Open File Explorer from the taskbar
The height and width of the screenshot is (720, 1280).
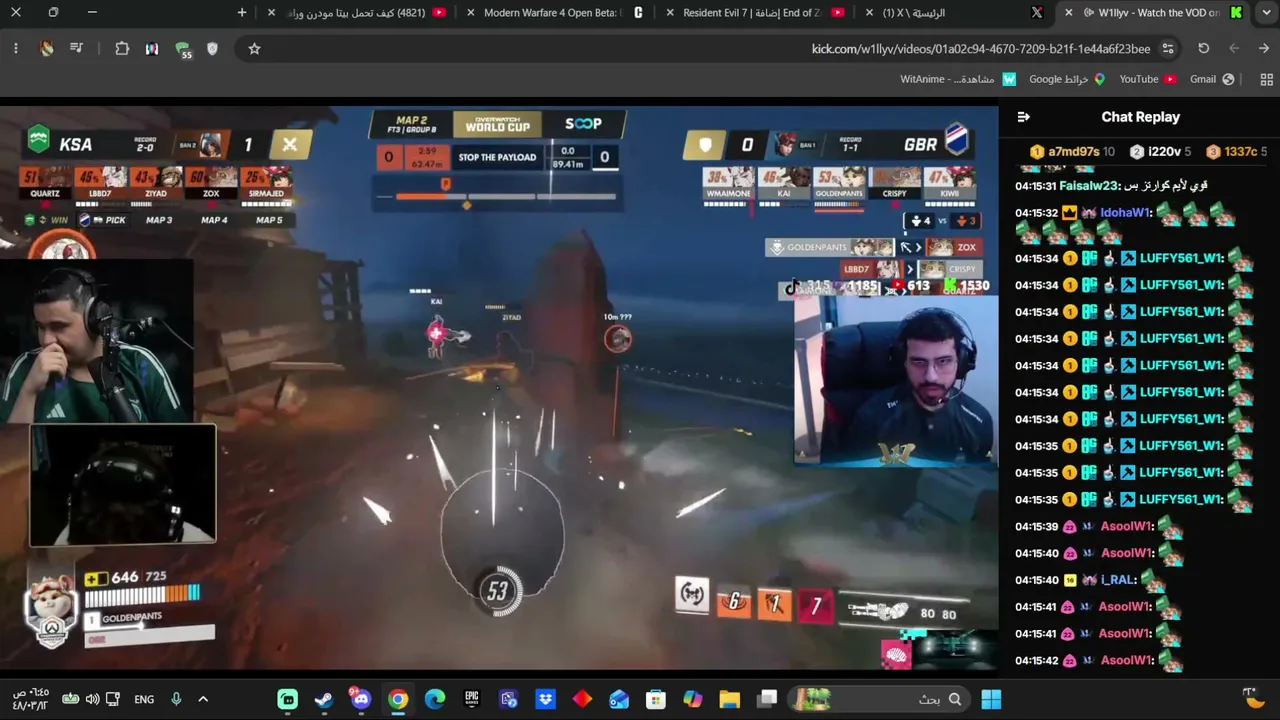tap(729, 699)
